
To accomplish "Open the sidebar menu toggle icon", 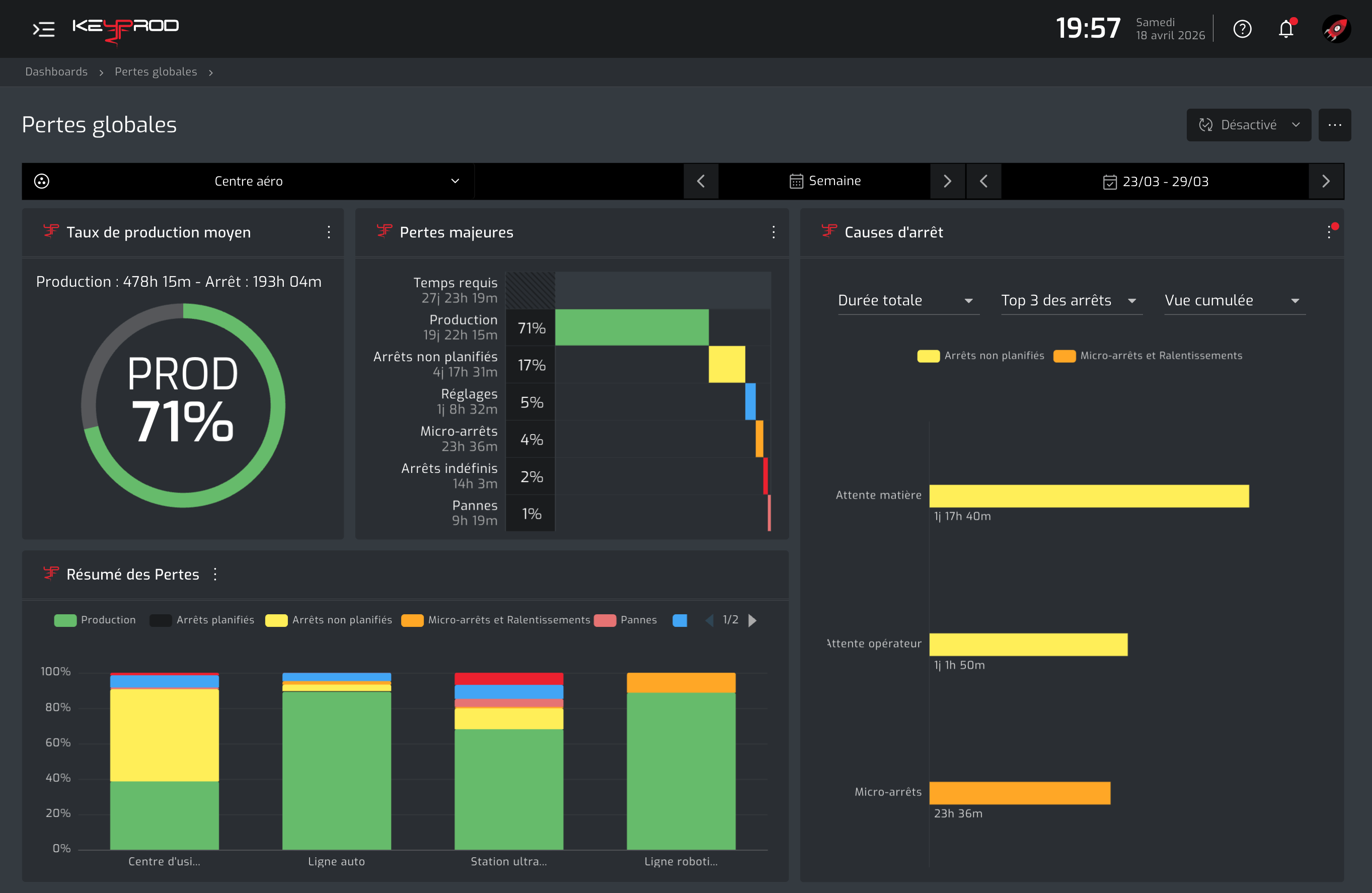I will pos(44,29).
